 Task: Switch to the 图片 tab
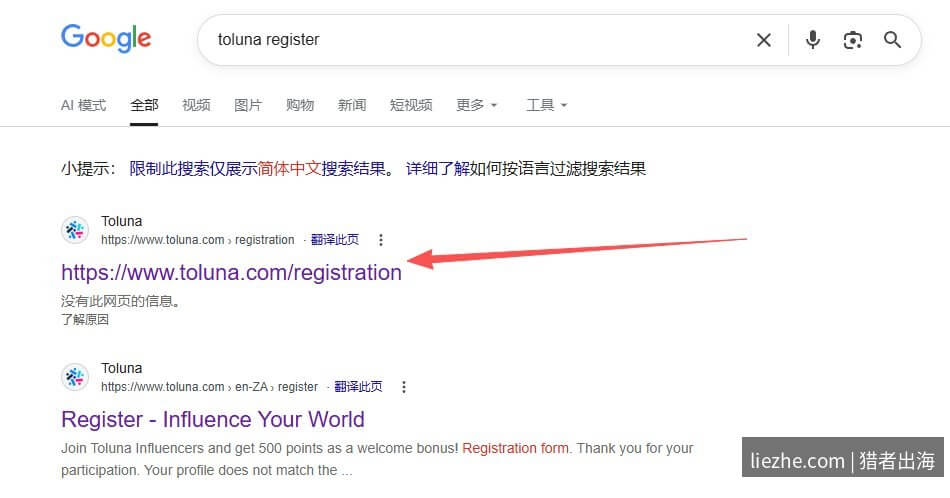click(248, 105)
